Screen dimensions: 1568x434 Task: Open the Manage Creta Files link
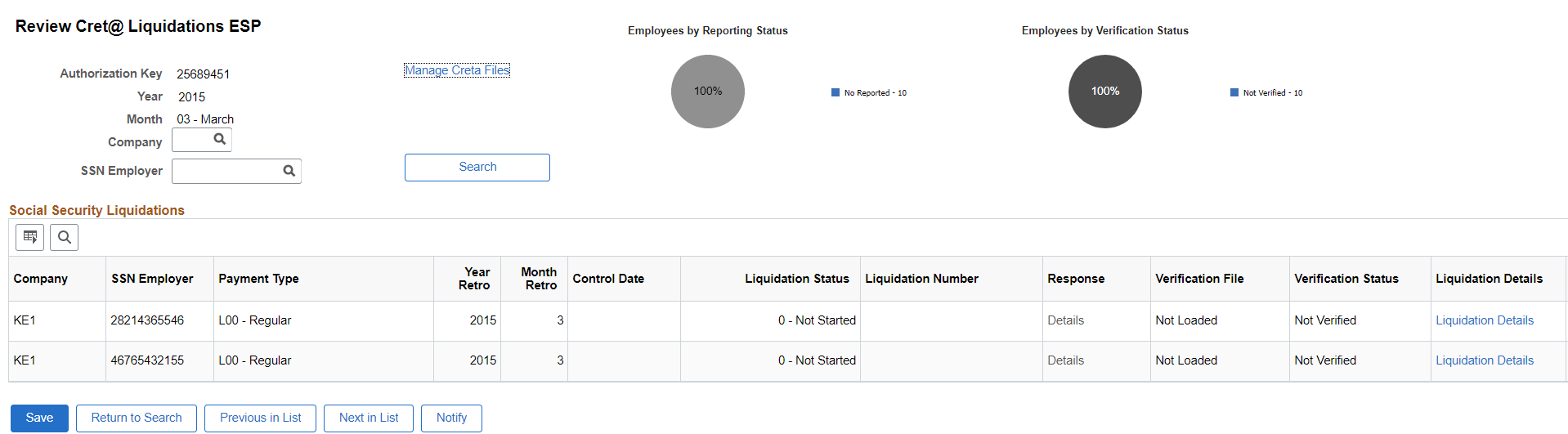click(457, 70)
